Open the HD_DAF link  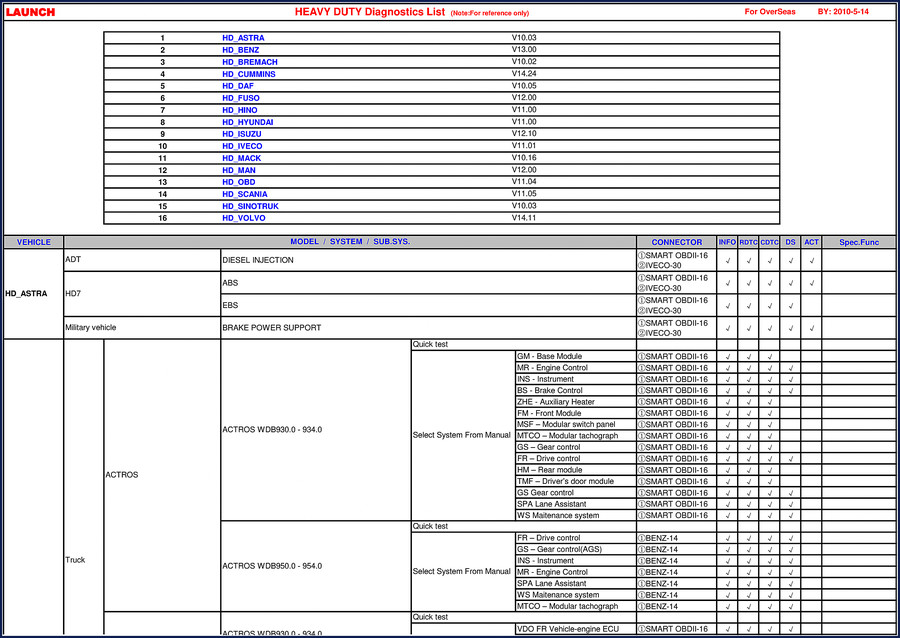pos(238,86)
